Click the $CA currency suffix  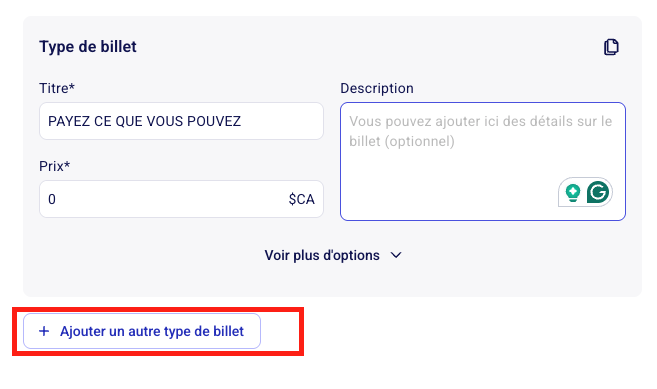pyautogui.click(x=301, y=199)
